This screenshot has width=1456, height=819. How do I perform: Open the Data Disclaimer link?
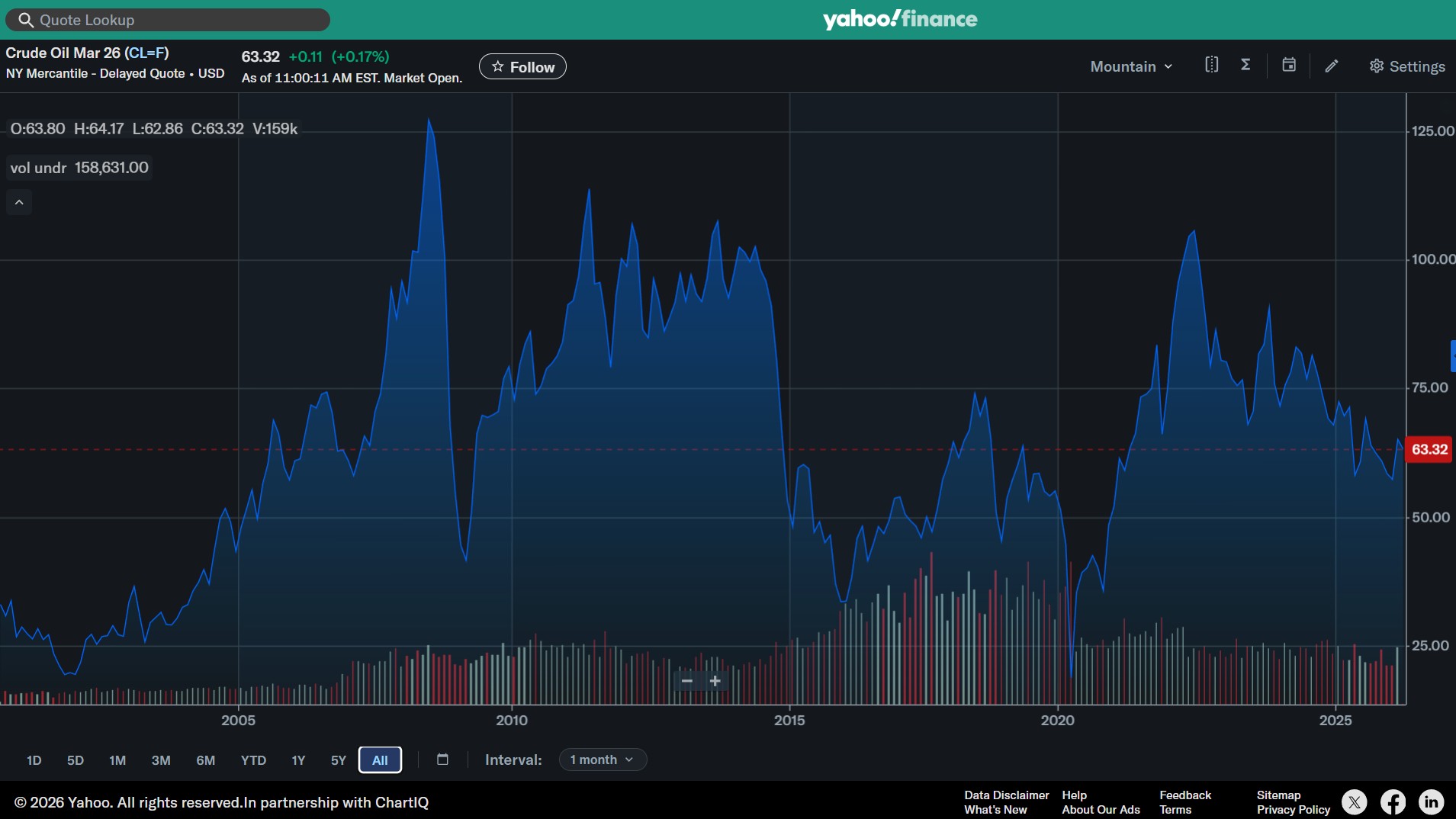[1007, 795]
